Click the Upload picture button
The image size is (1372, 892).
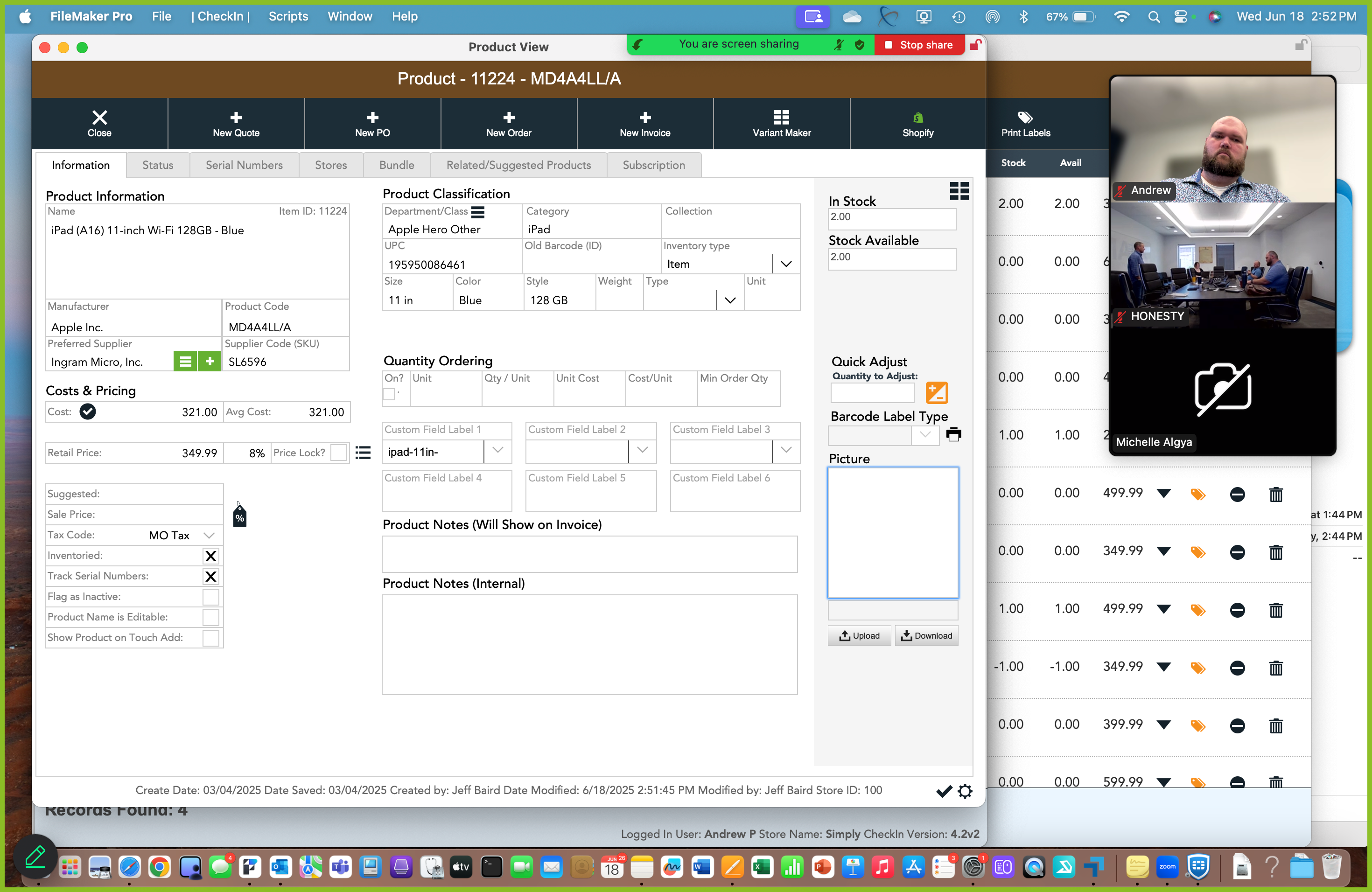tap(859, 635)
